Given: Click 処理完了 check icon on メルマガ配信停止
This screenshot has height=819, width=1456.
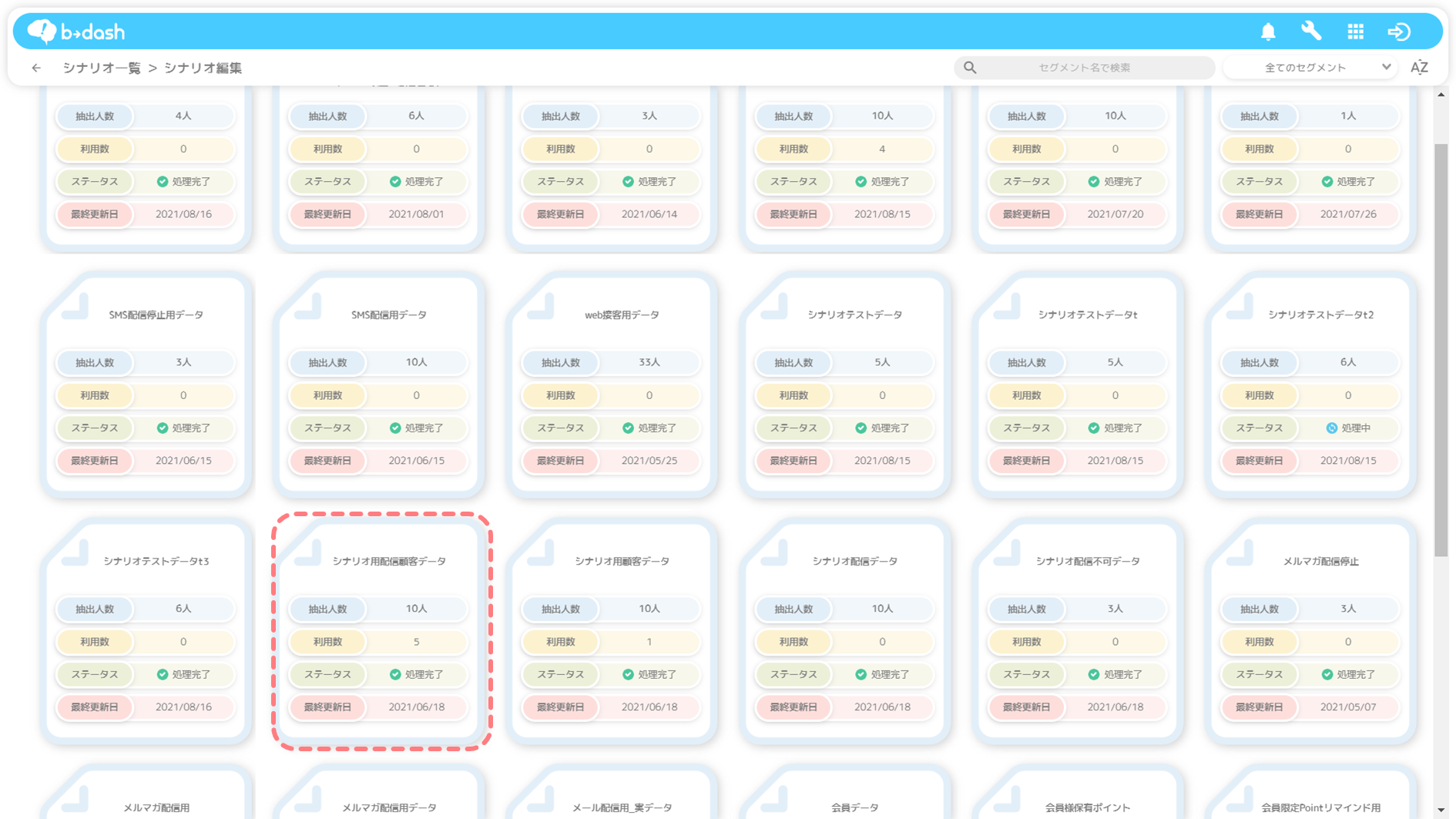Looking at the screenshot, I should 1327,675.
